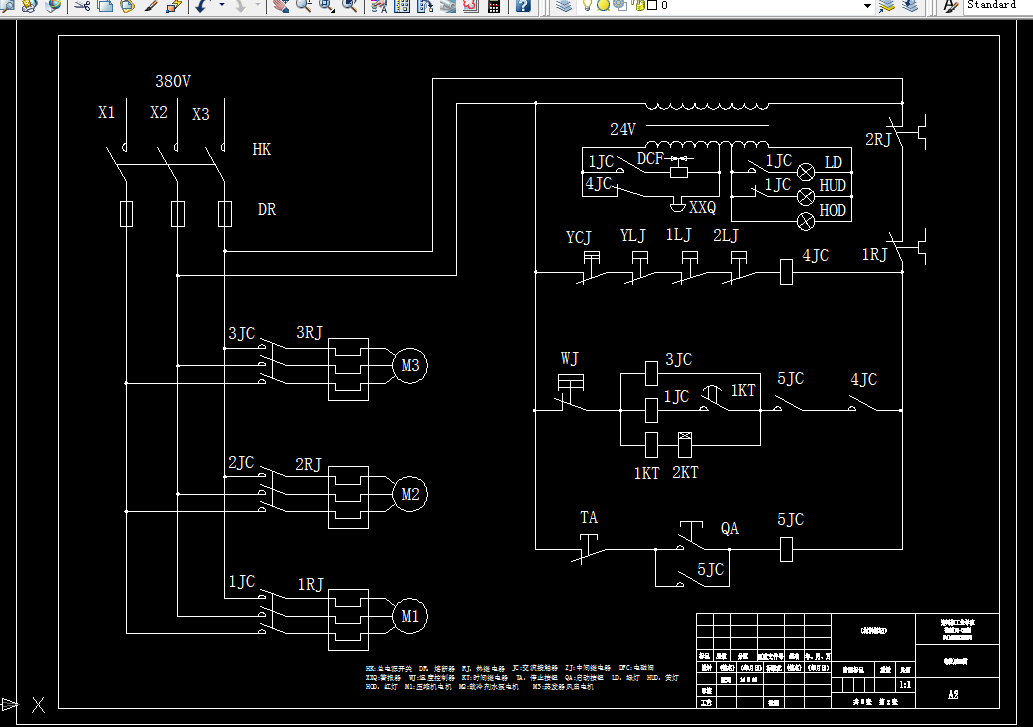Expand the layer list dropdown arrow
Viewport: 1033px width, 727px height.
pos(868,6)
